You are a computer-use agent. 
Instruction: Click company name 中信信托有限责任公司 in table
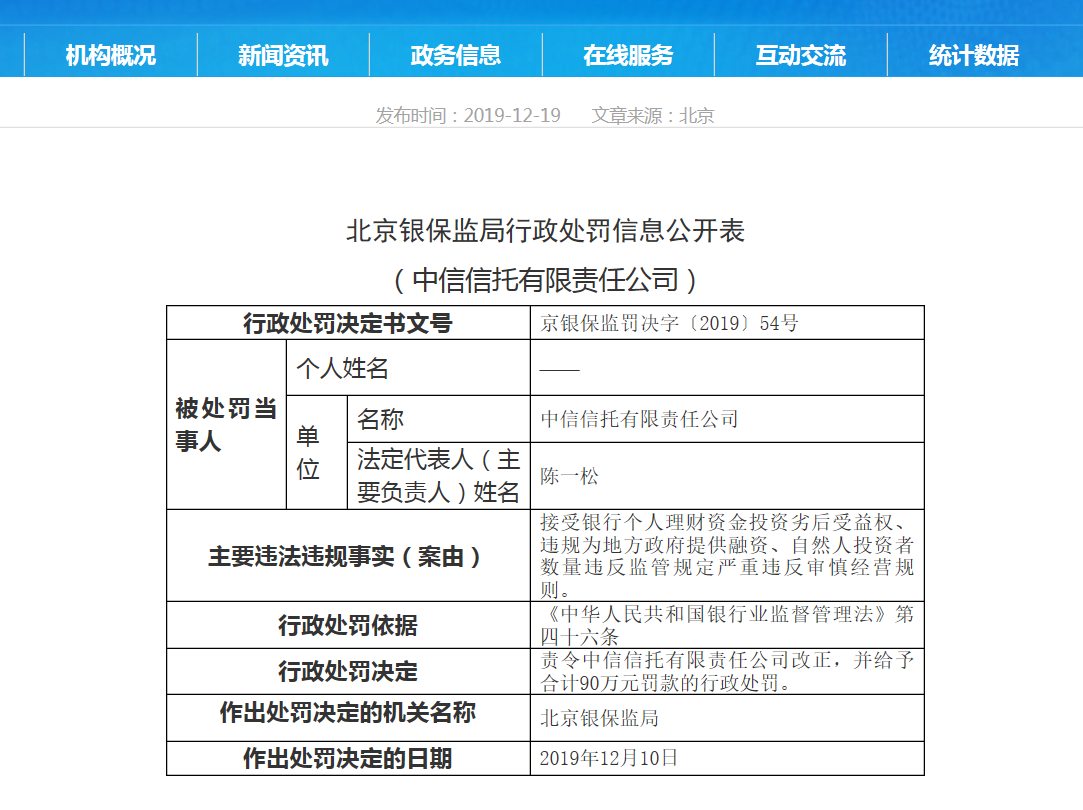640,419
